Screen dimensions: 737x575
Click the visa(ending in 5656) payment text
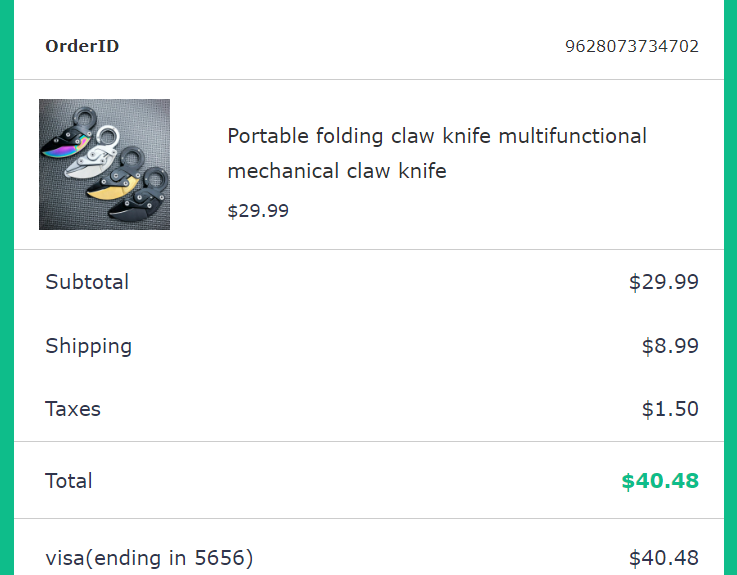pyautogui.click(x=149, y=558)
